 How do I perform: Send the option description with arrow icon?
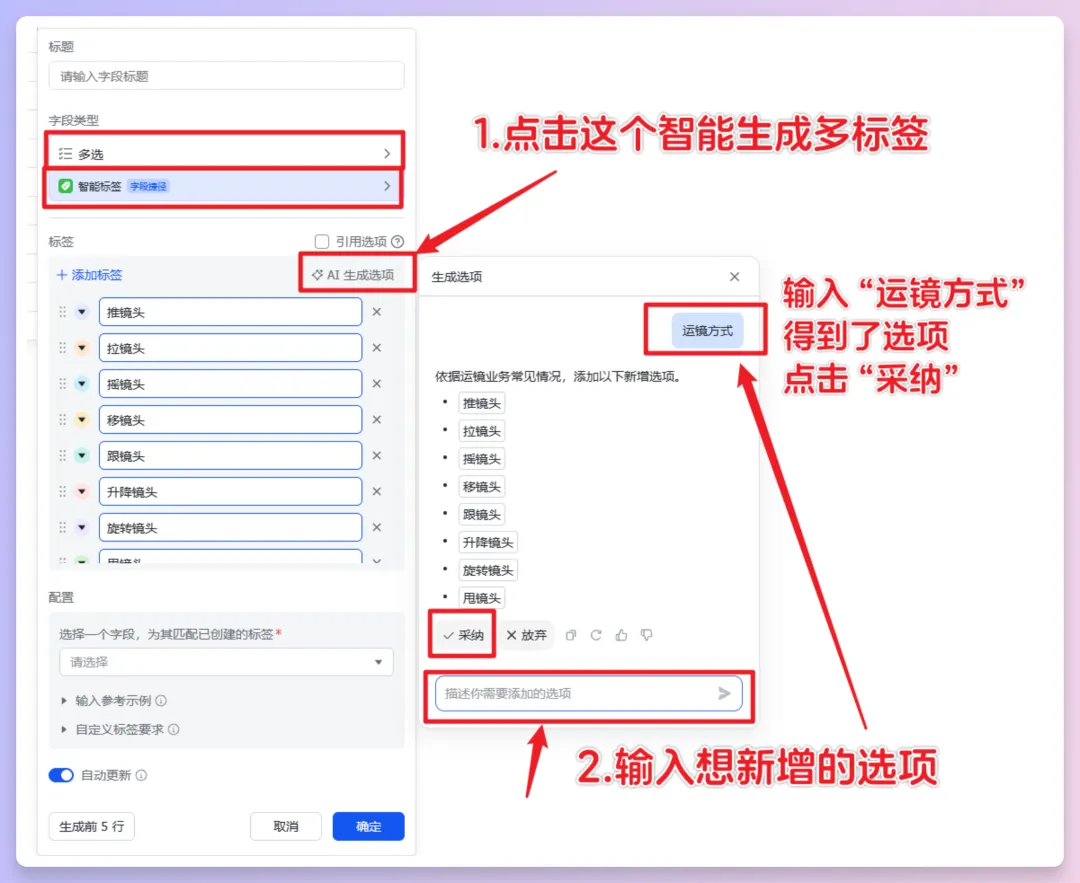click(726, 693)
